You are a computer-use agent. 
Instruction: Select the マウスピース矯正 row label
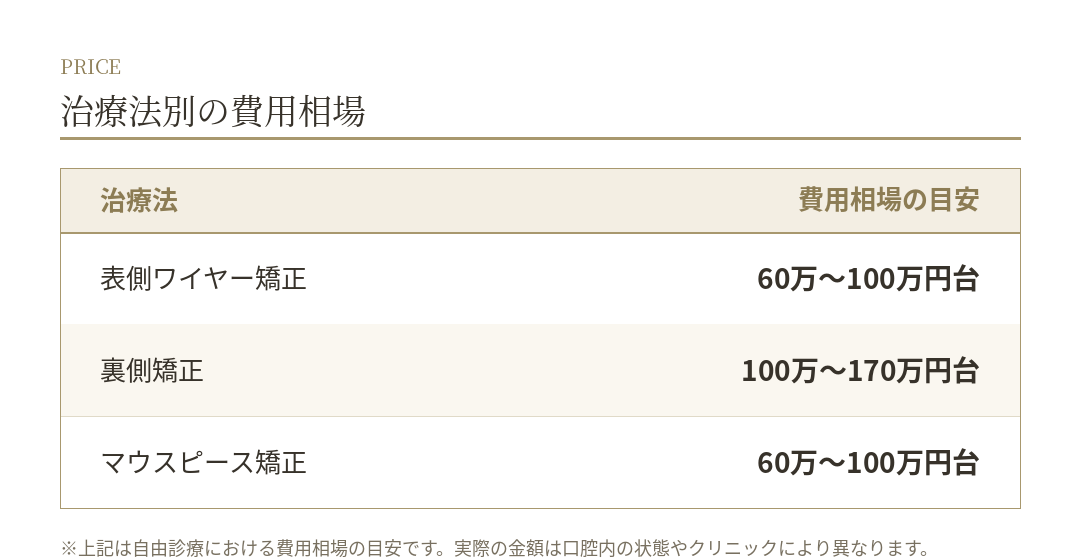click(x=203, y=462)
